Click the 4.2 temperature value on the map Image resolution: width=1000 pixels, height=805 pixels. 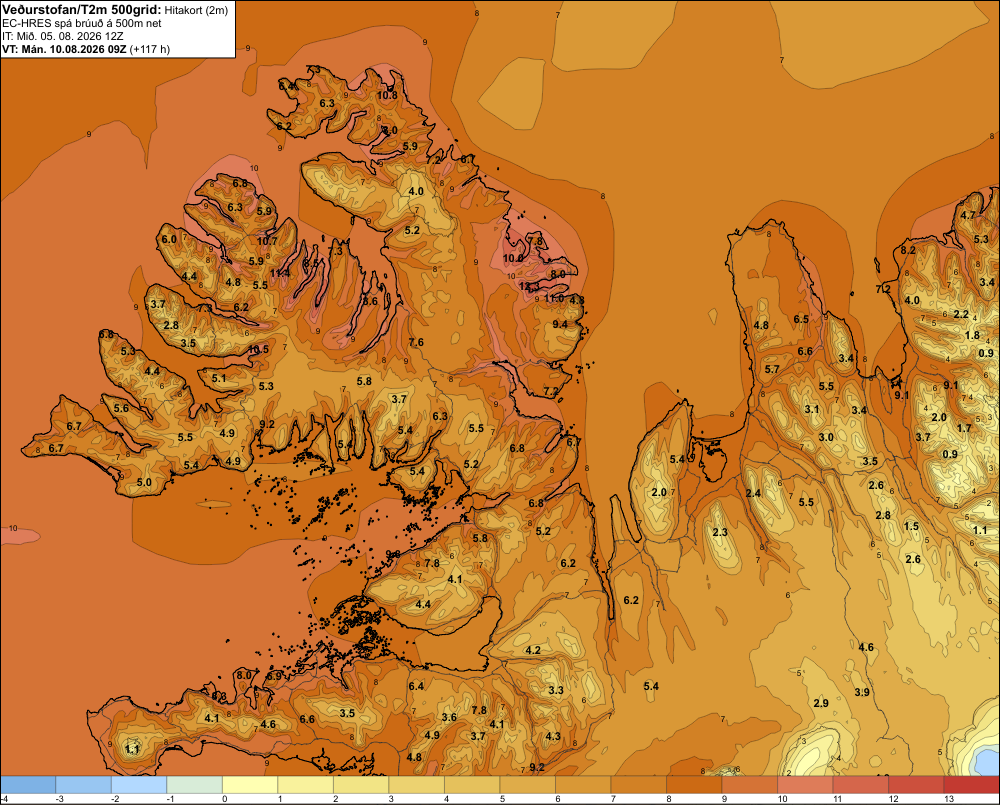tap(533, 650)
